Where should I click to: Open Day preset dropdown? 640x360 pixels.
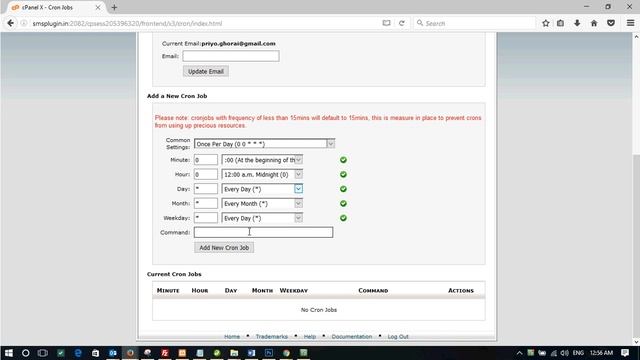click(x=262, y=189)
